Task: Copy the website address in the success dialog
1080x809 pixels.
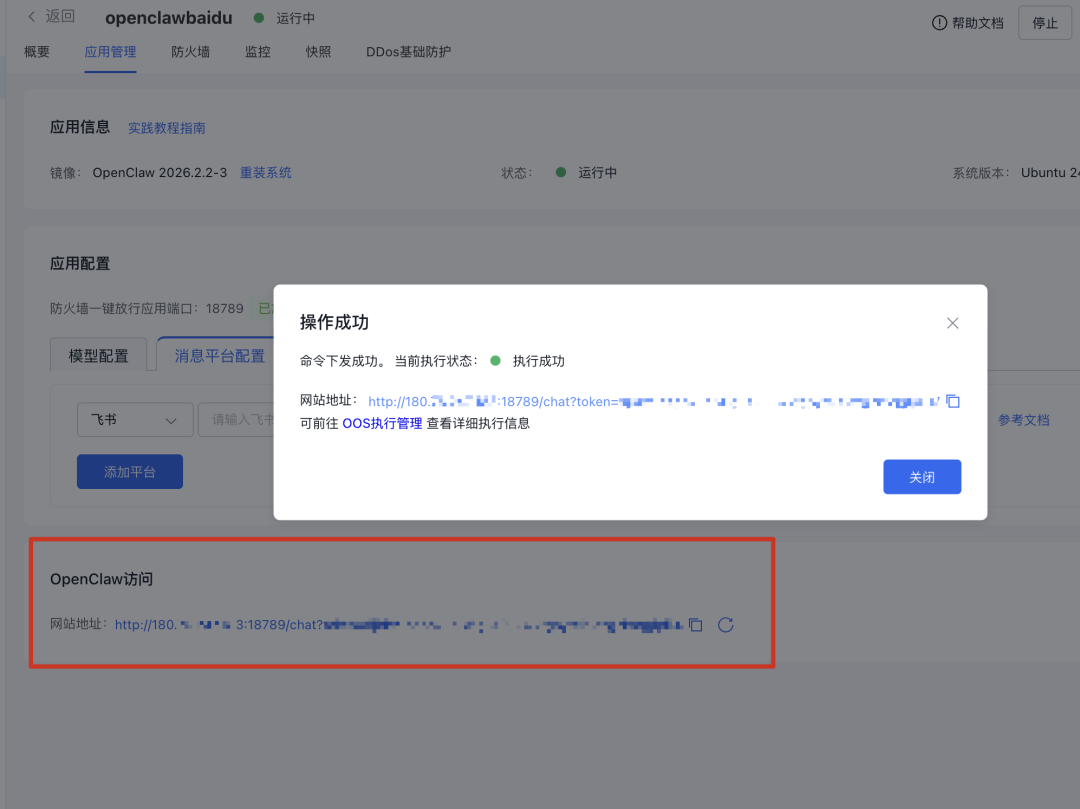Action: coord(952,400)
